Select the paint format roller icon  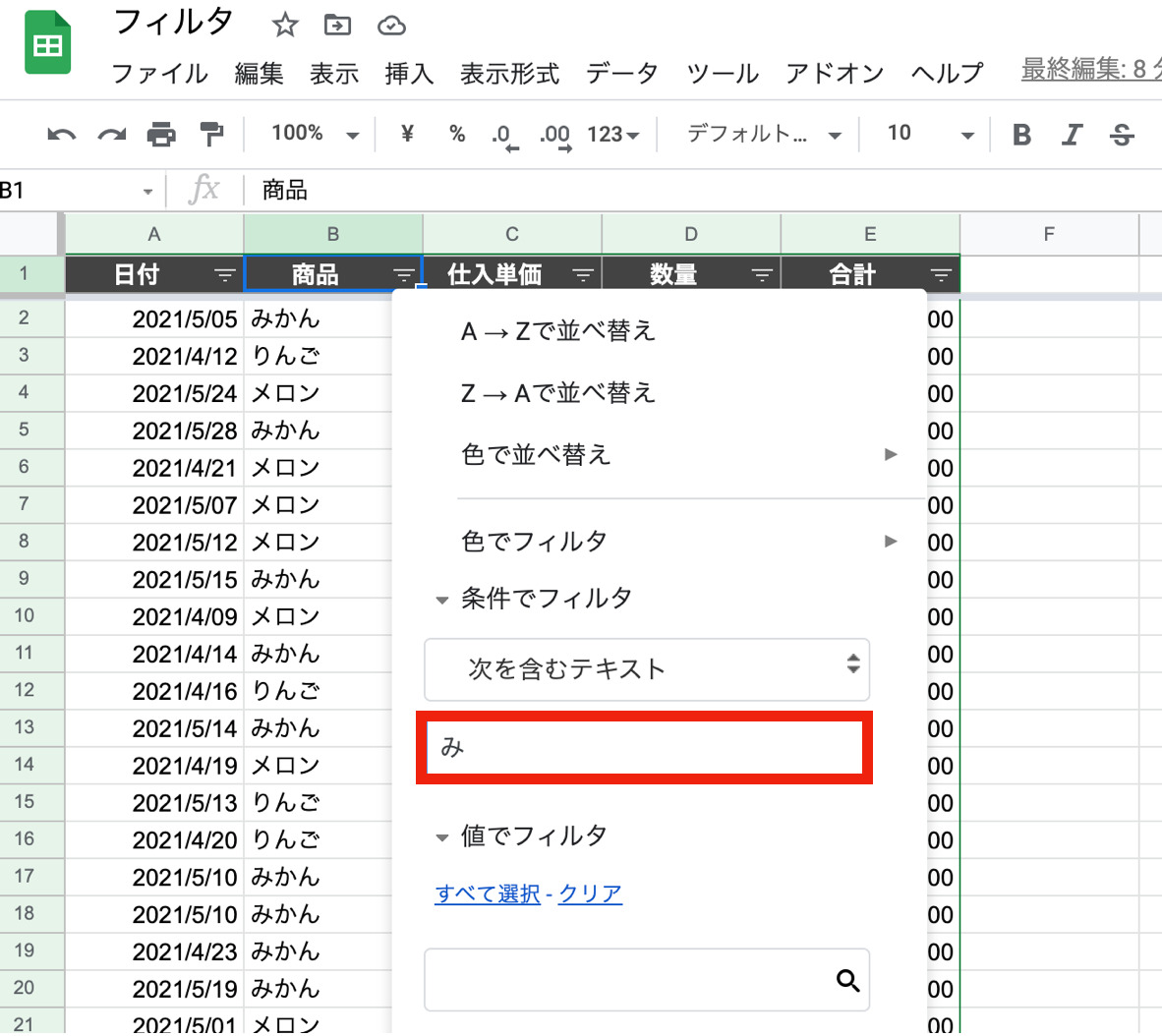point(210,134)
